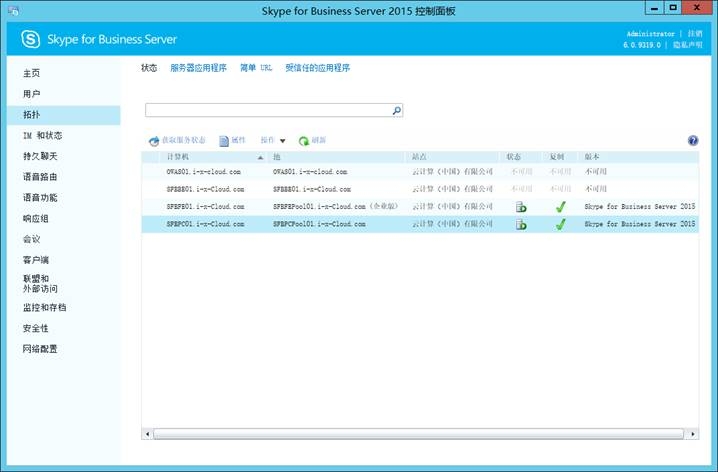718x472 pixels.
Task: Click the search magnifier icon
Action: coord(397,110)
